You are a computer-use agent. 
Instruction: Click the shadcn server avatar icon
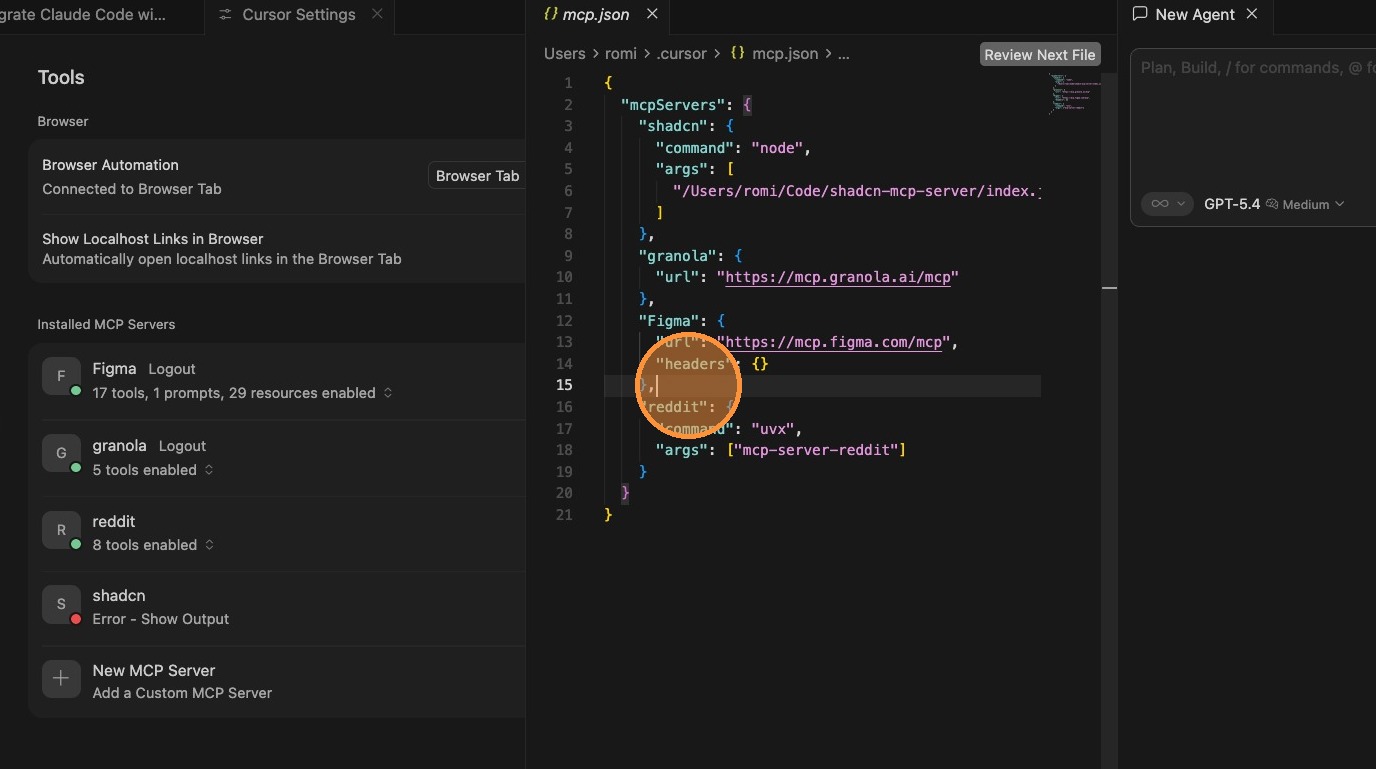pyautogui.click(x=61, y=604)
